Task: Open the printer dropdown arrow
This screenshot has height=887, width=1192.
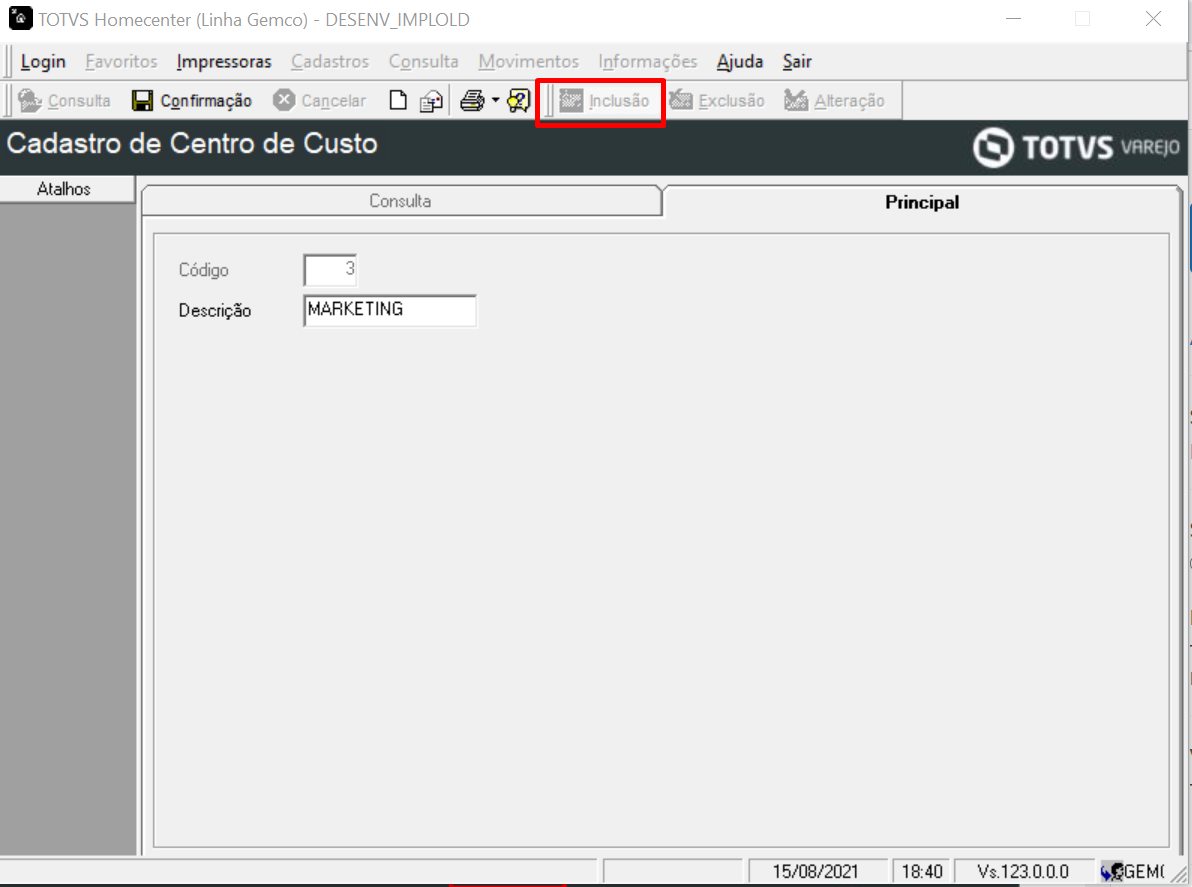Action: [x=496, y=100]
